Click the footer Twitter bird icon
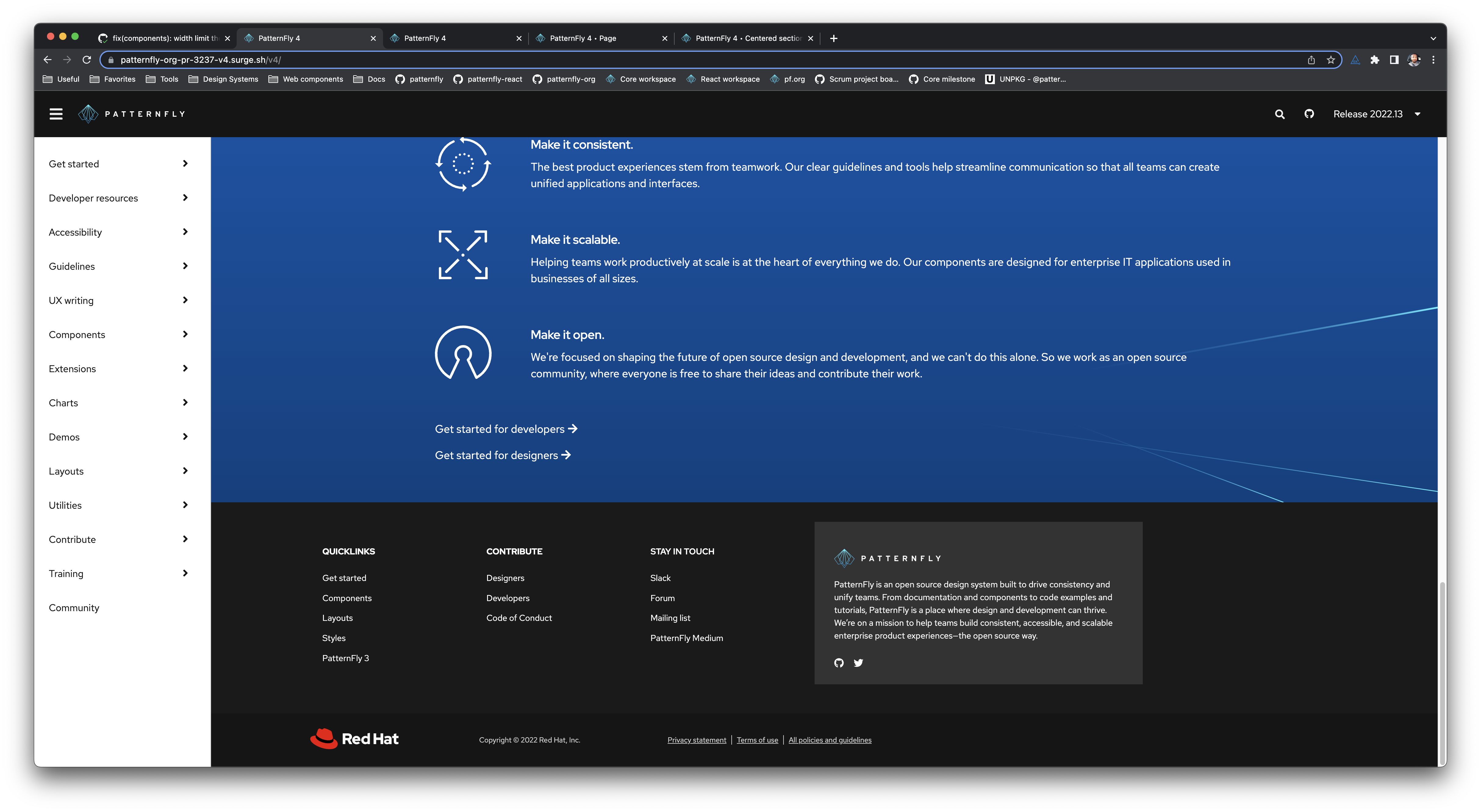The height and width of the screenshot is (812, 1481). (x=858, y=663)
